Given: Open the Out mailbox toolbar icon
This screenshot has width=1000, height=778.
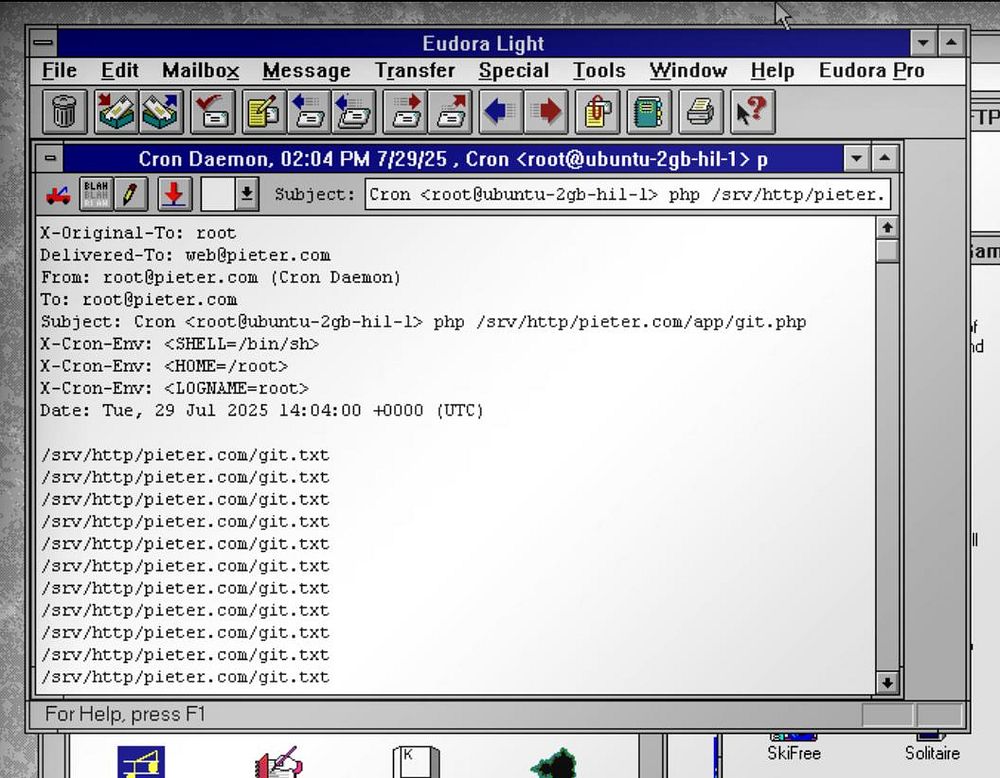Looking at the screenshot, I should coord(161,112).
